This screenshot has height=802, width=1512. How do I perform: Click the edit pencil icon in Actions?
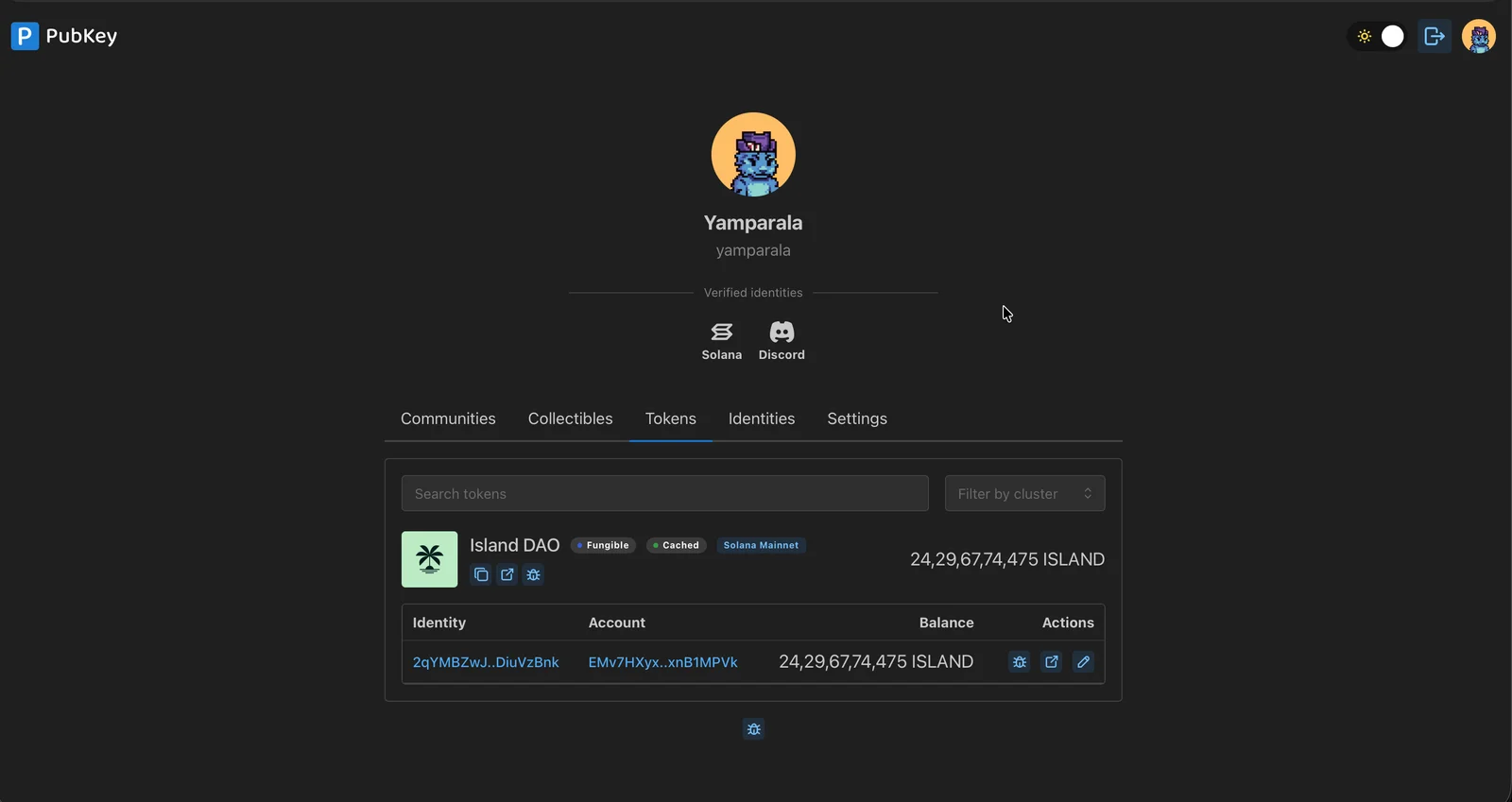(x=1084, y=662)
